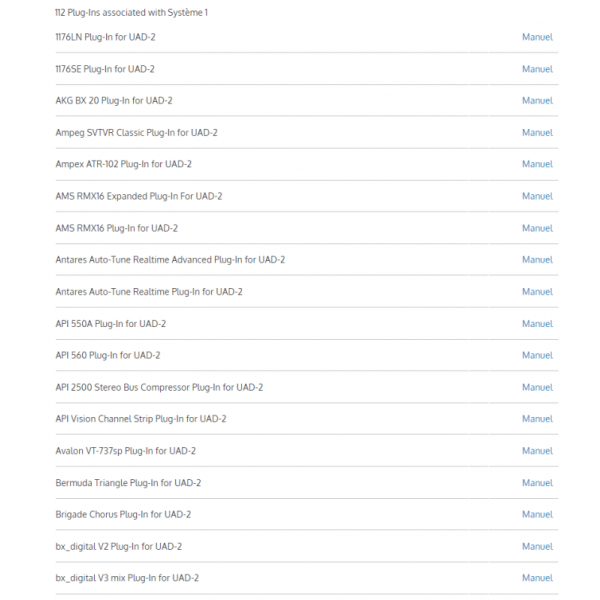Select the API Vision Channel Strip row text
This screenshot has width=600, height=600.
click(x=141, y=419)
